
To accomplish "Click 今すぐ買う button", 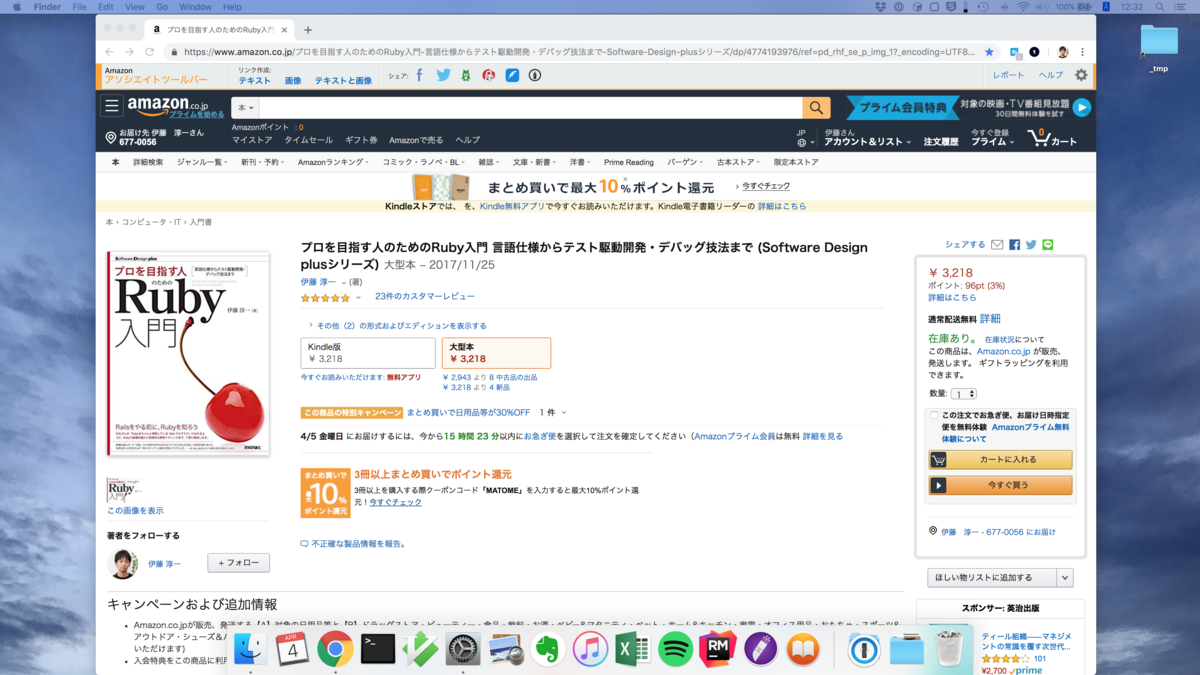I will 1000,485.
